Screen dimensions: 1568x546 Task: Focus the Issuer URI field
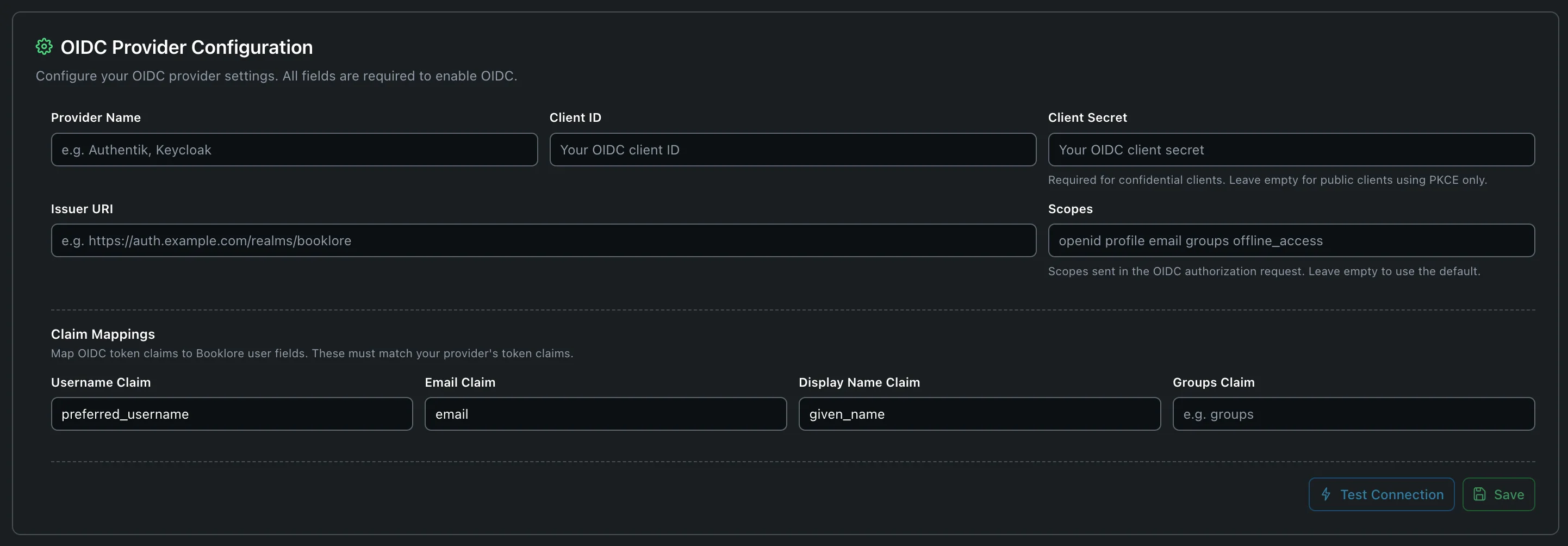[543, 240]
